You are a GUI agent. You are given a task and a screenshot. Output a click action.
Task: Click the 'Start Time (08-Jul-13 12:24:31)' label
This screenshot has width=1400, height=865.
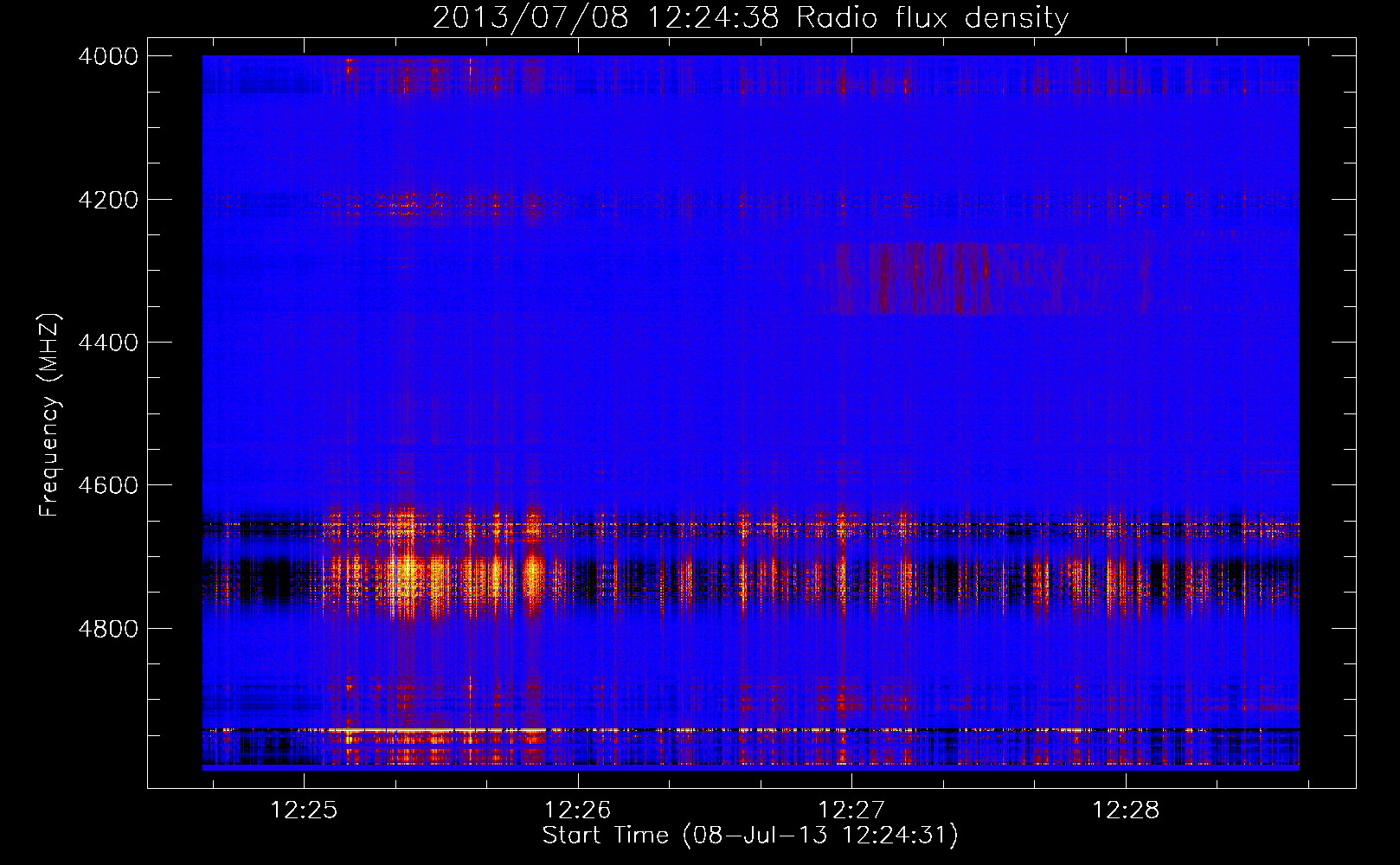[750, 836]
